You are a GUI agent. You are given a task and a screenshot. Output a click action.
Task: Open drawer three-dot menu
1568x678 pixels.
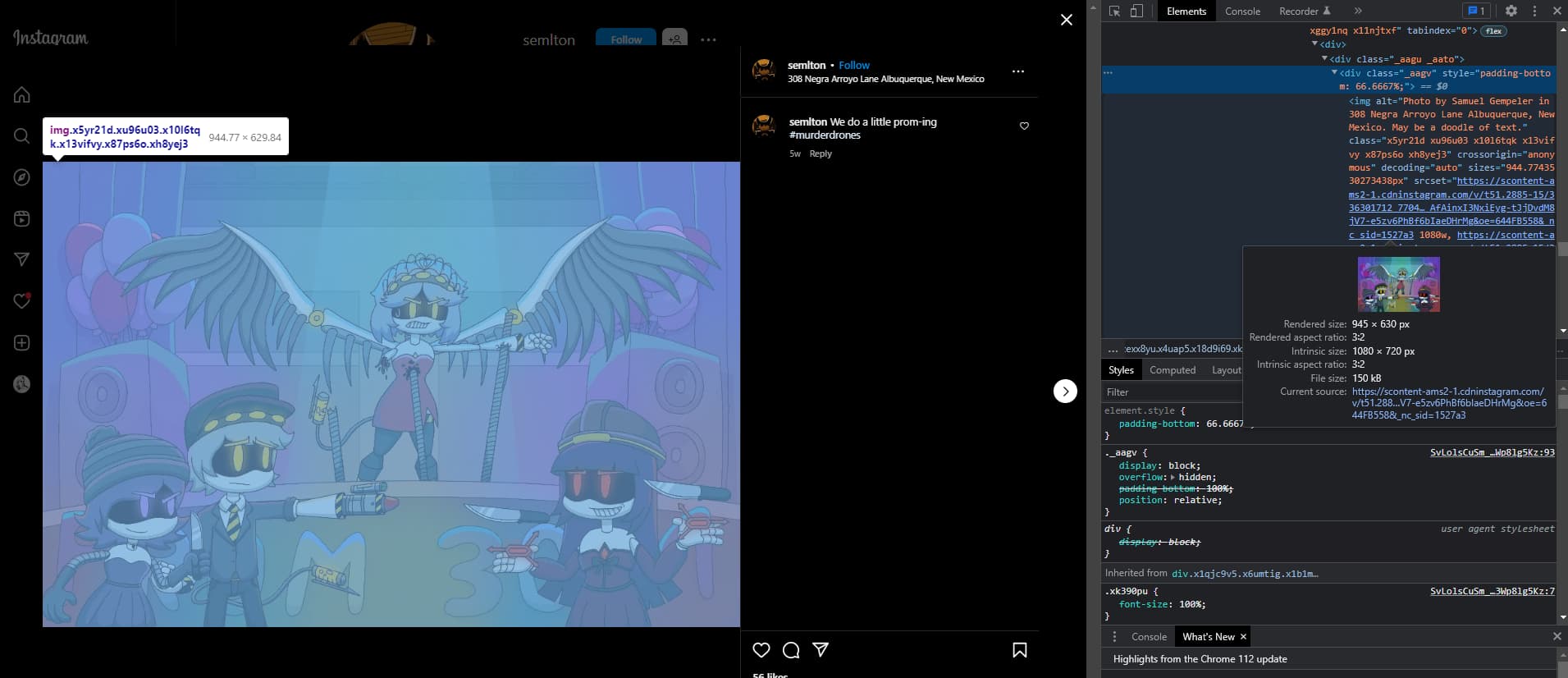1114,637
